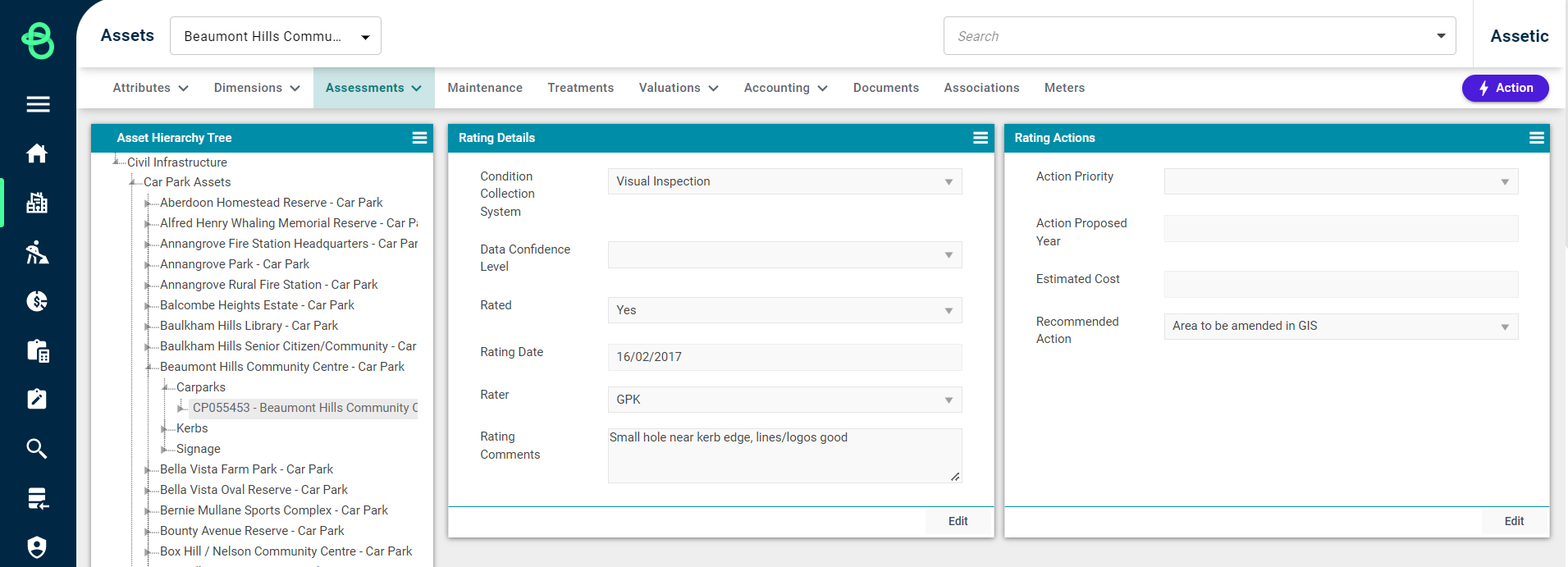Click the Assetic brand text

pos(1520,36)
